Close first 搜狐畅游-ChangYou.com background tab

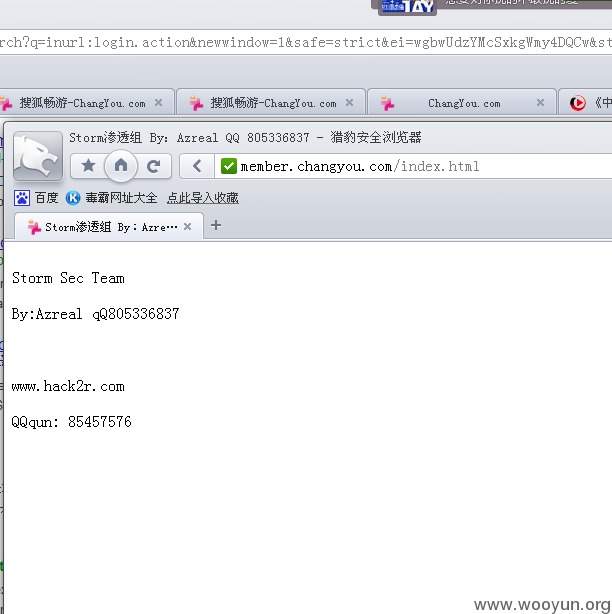[x=159, y=103]
